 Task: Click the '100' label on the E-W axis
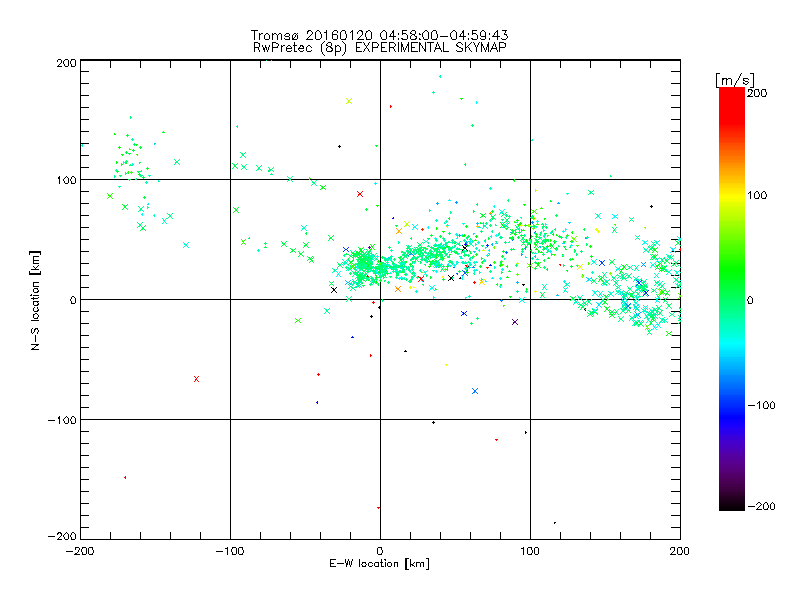[530, 551]
